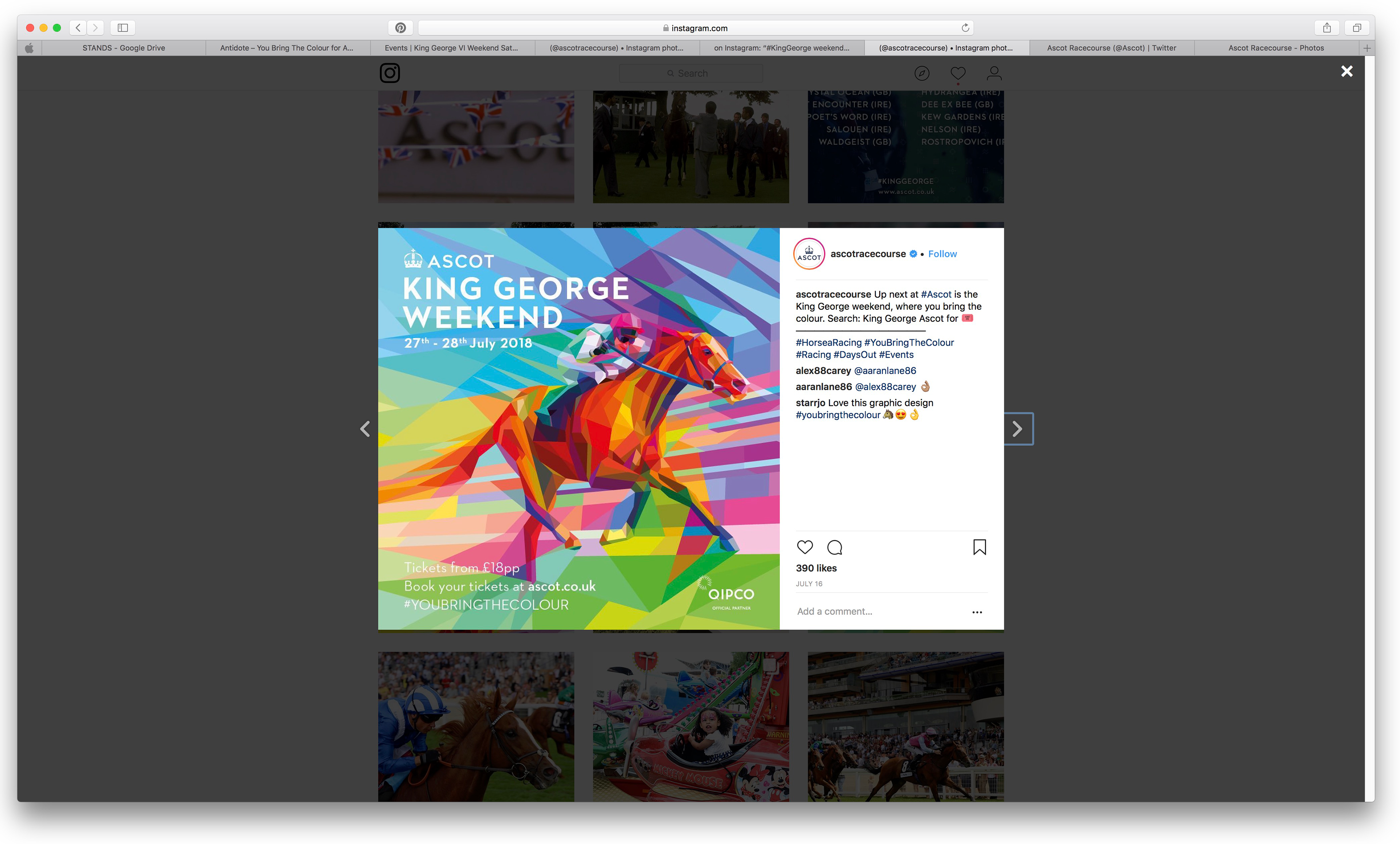1400x844 pixels.
Task: Click the #YouBringTheColour hashtag in caption
Action: click(909, 343)
